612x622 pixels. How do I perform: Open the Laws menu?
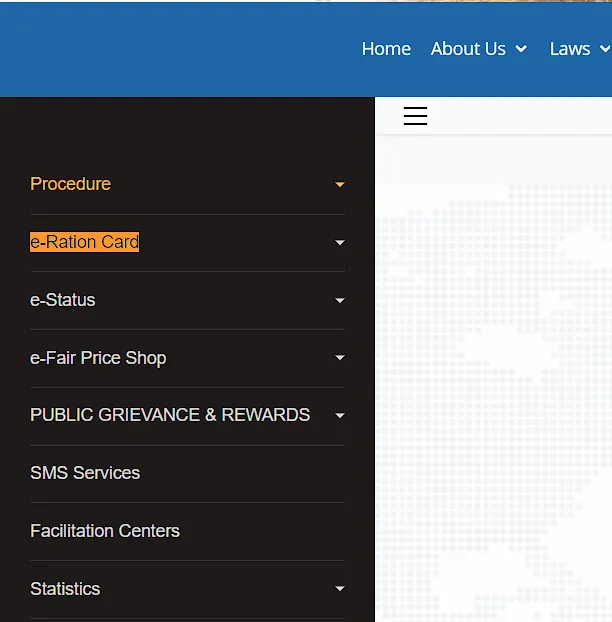[x=570, y=49]
